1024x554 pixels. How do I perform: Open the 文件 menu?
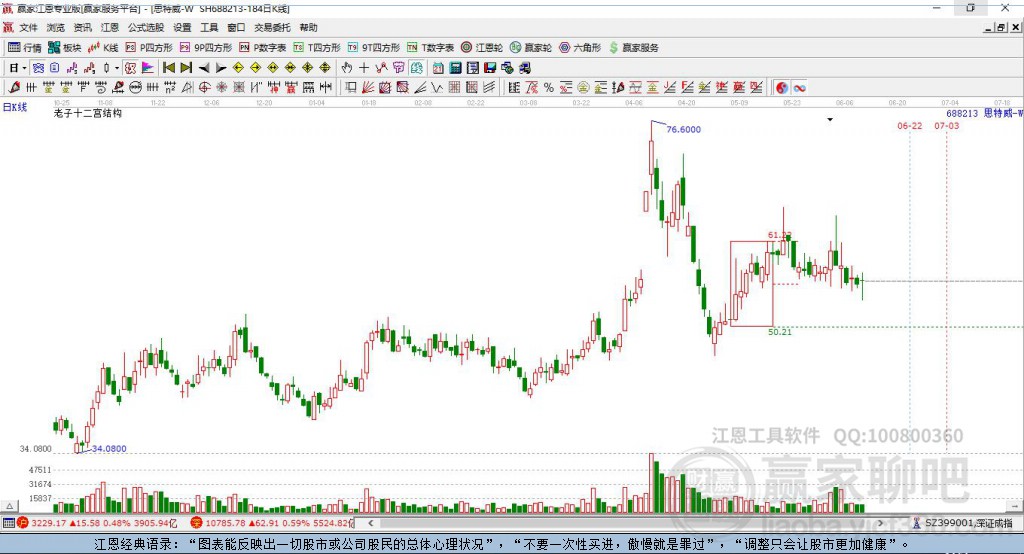(x=28, y=27)
